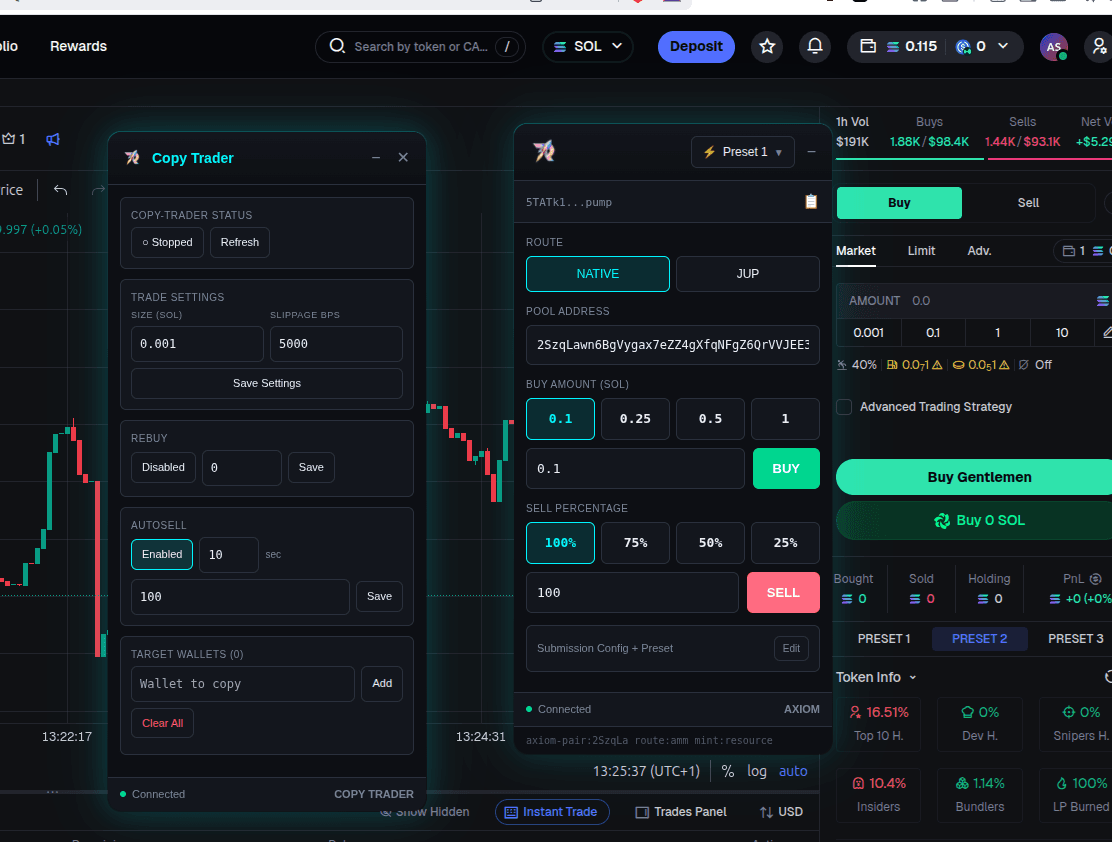Select the PRESET 3 tab

1075,638
